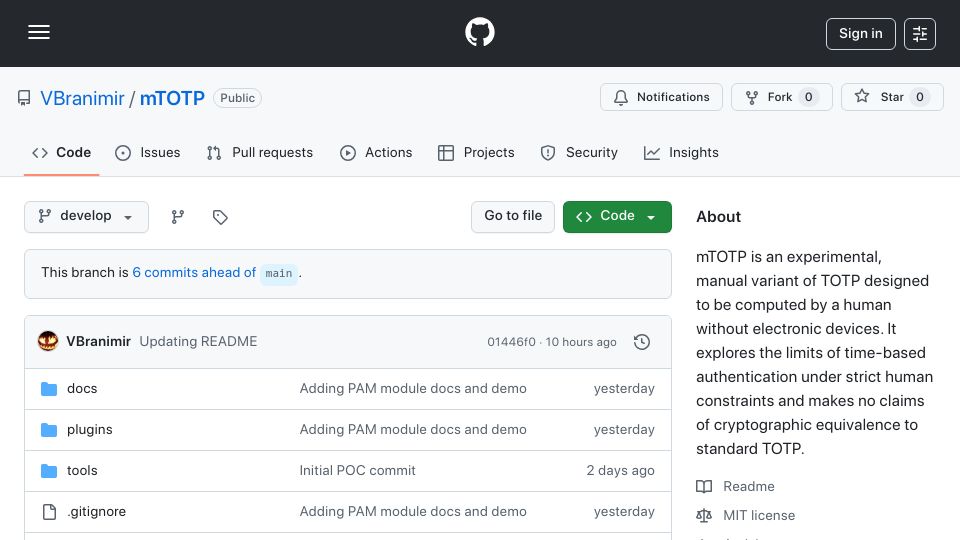
Task: View commit history clock icon
Action: point(642,342)
